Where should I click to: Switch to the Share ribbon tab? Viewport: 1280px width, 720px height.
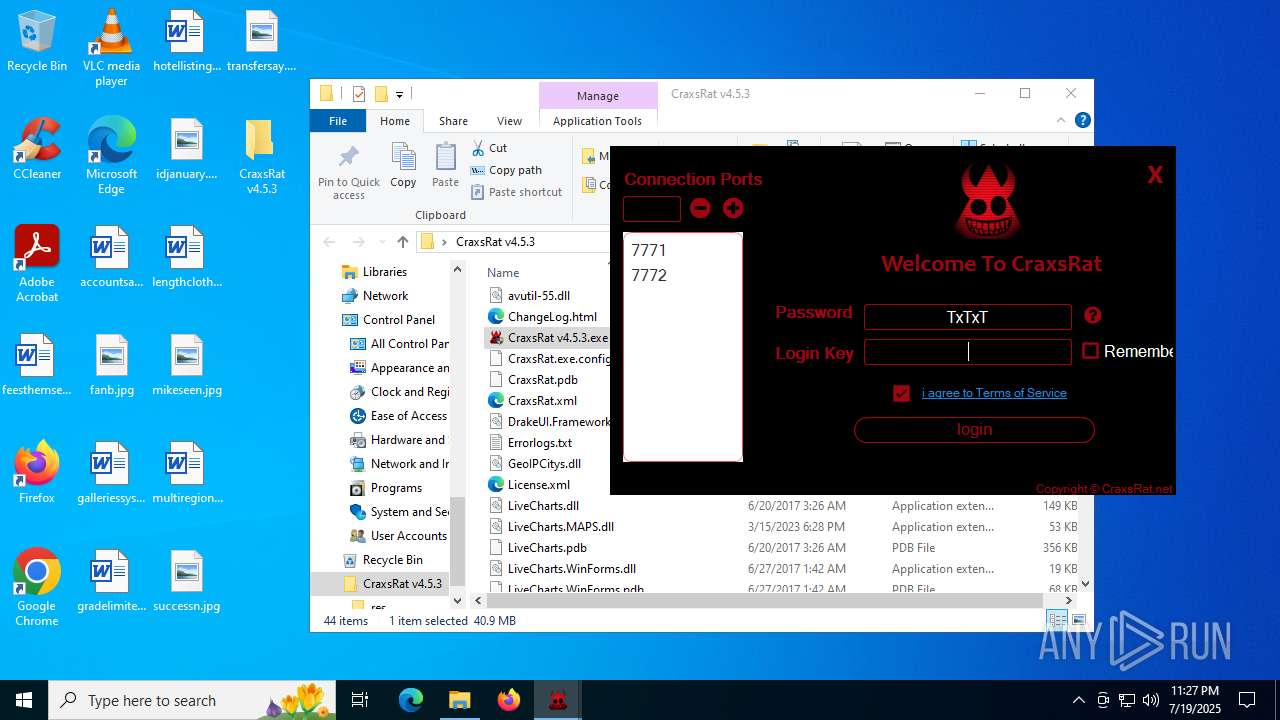click(453, 121)
